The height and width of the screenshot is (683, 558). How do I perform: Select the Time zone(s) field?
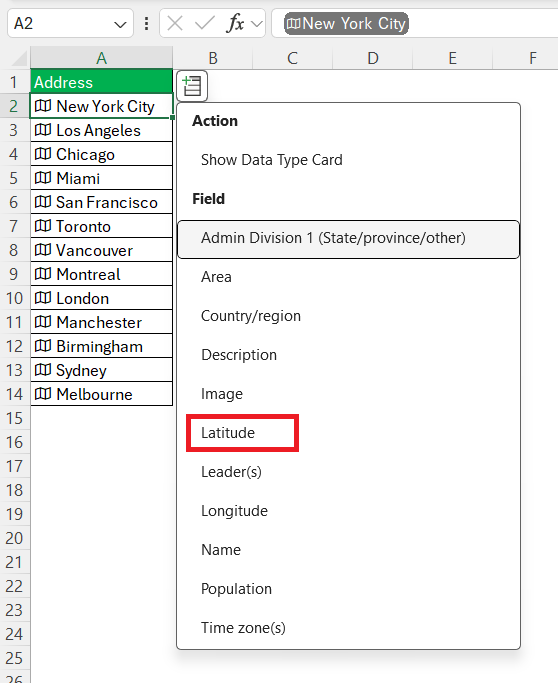(x=243, y=628)
